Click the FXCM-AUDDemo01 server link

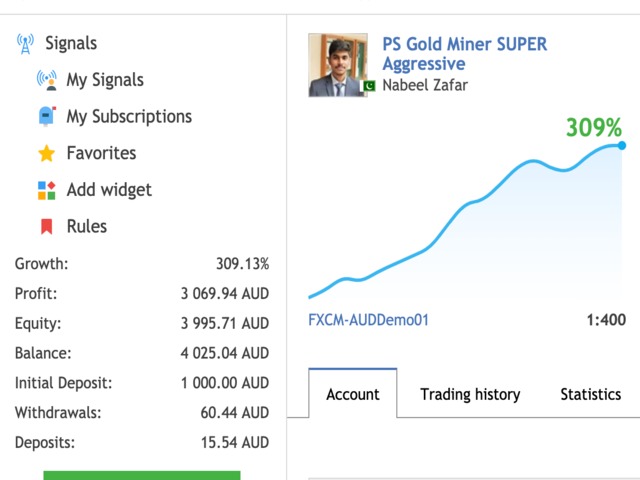(x=369, y=321)
